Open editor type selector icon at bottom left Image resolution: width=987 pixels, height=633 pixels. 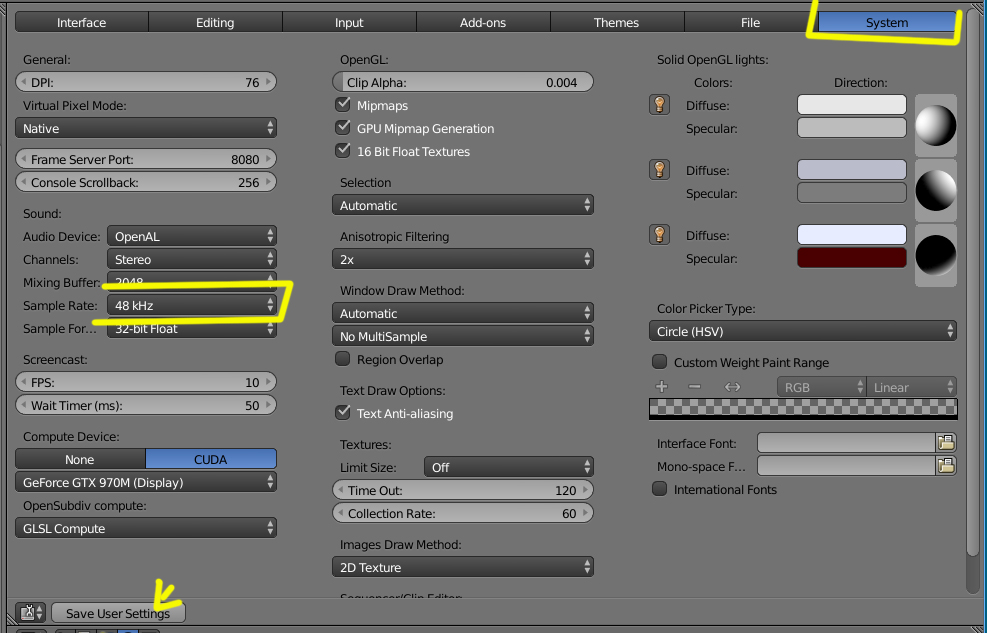click(30, 613)
